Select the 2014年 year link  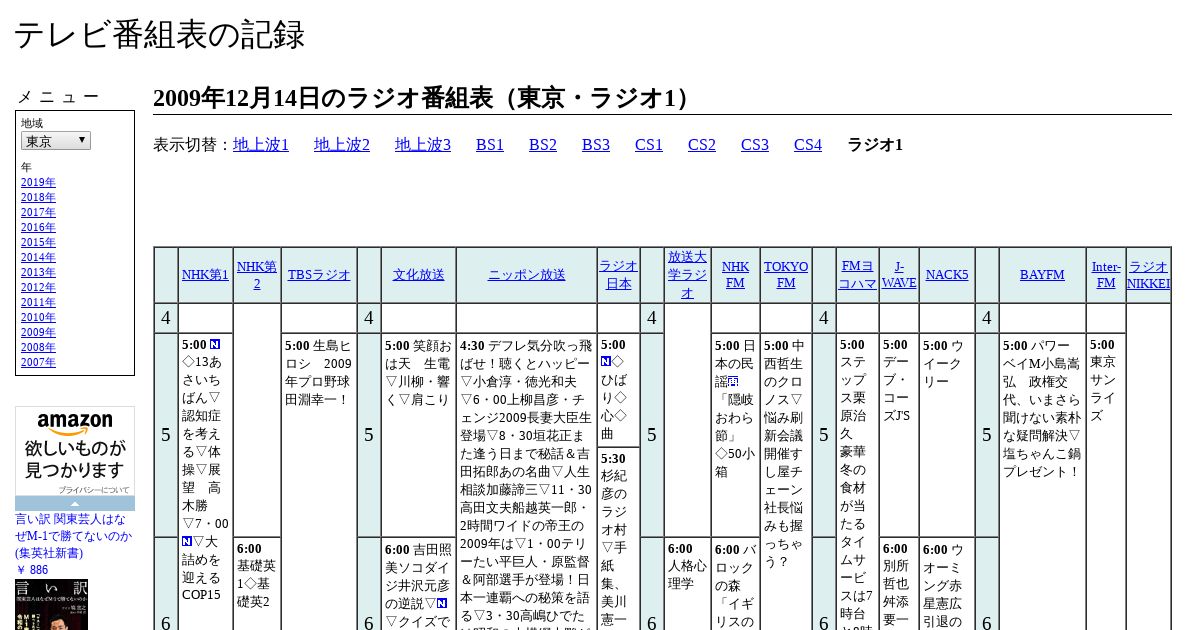[38, 257]
